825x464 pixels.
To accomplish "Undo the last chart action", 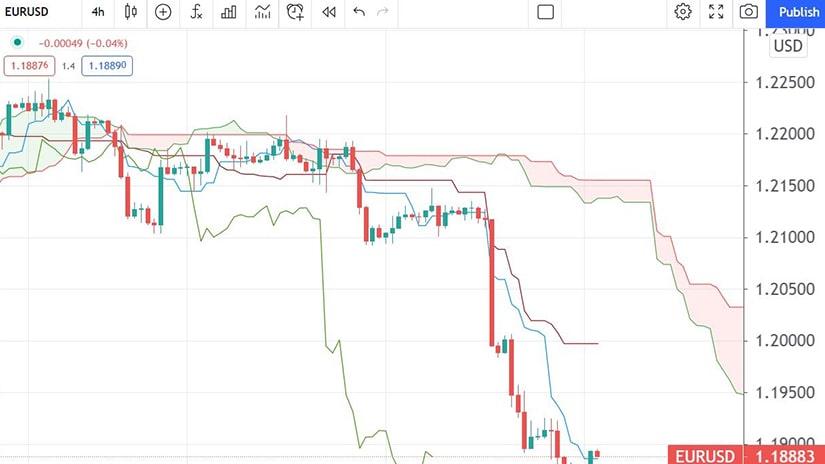I will pyautogui.click(x=359, y=12).
